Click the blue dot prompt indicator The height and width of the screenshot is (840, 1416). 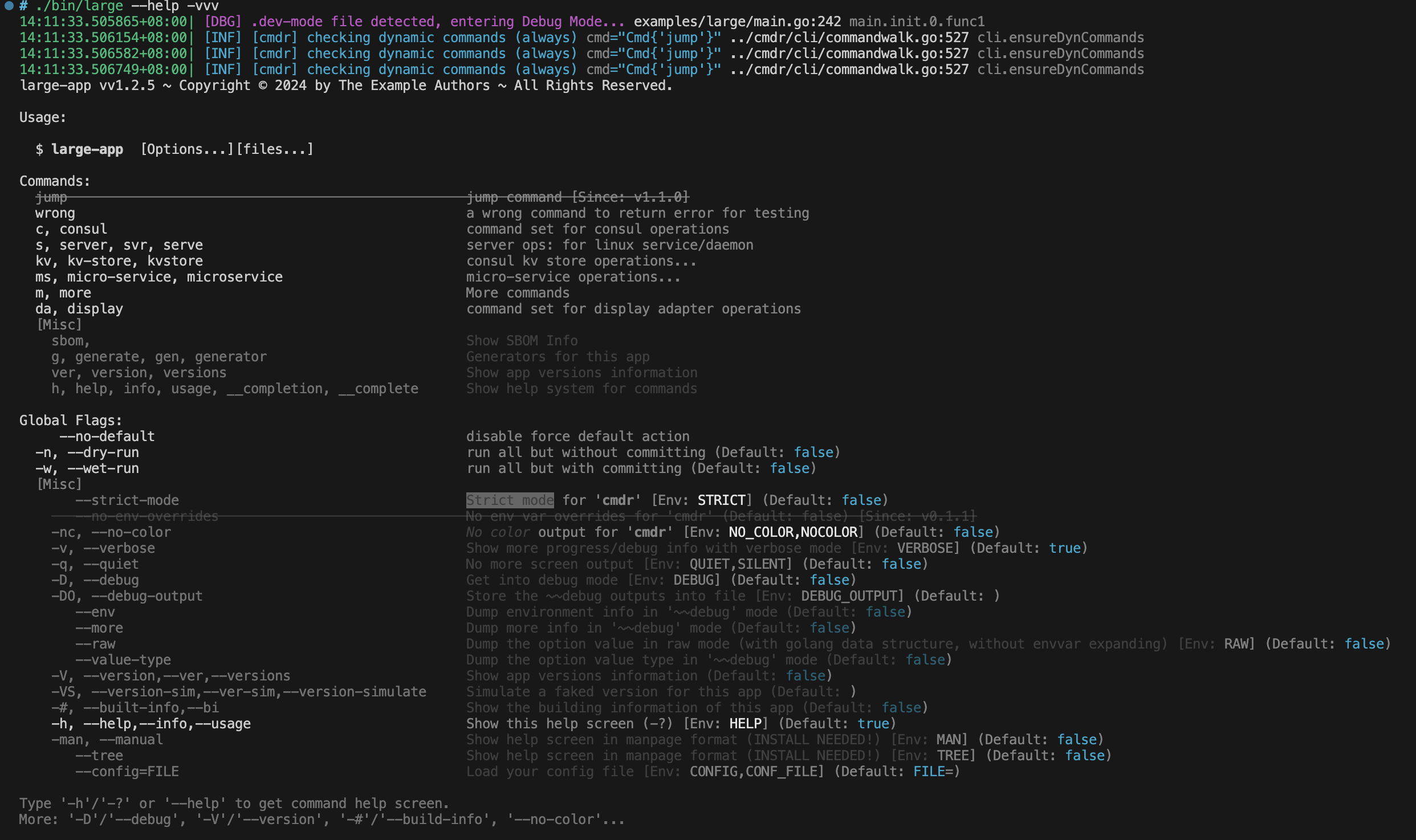coord(9,6)
